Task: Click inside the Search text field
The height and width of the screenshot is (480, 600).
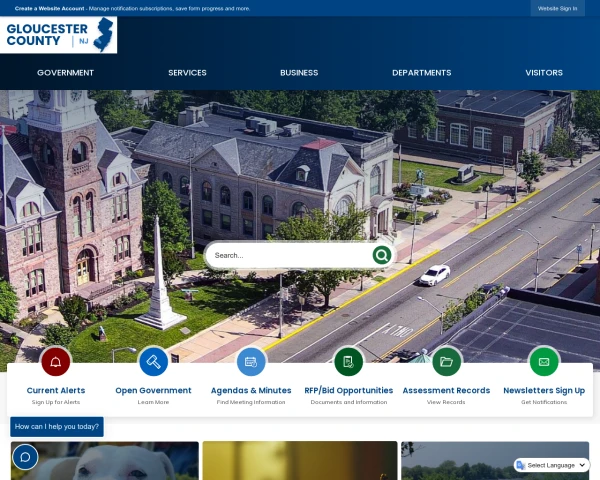Action: 290,255
